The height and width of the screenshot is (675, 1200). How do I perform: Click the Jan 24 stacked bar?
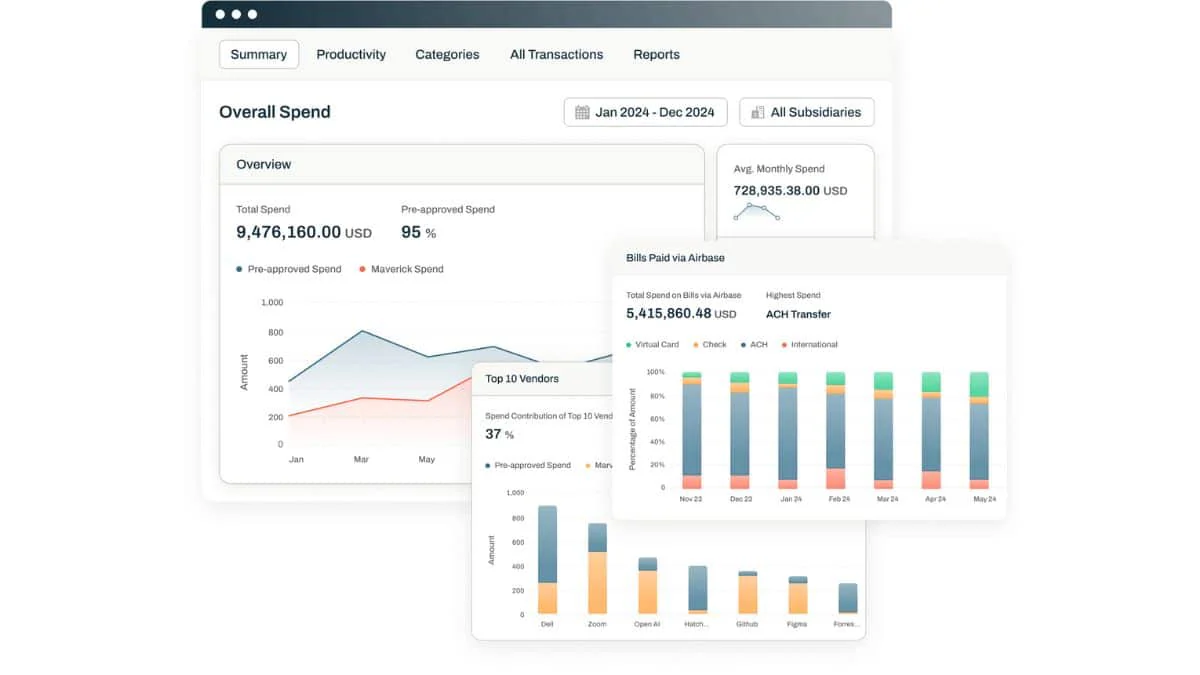788,431
